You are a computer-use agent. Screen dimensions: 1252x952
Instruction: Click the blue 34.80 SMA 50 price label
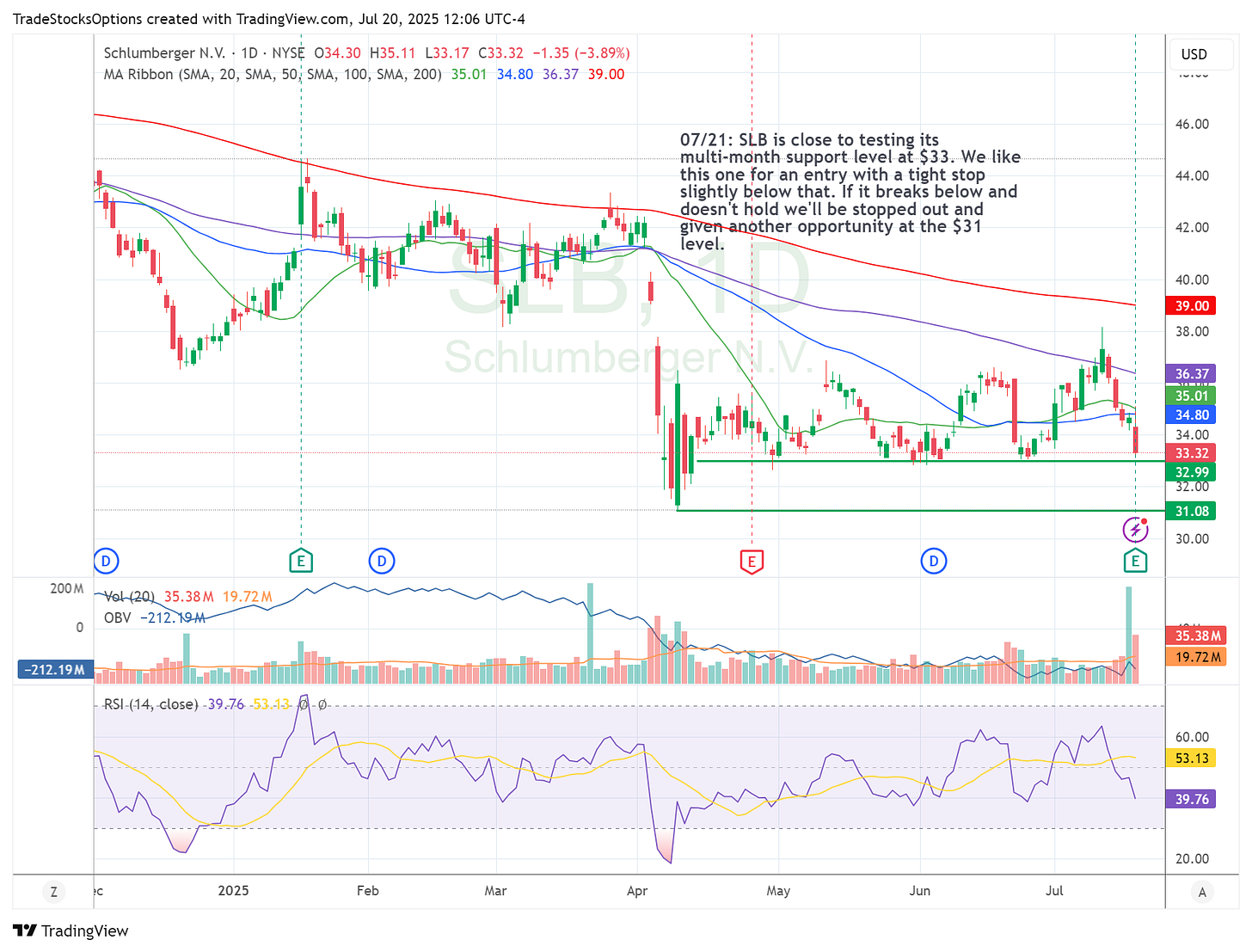tap(1191, 415)
